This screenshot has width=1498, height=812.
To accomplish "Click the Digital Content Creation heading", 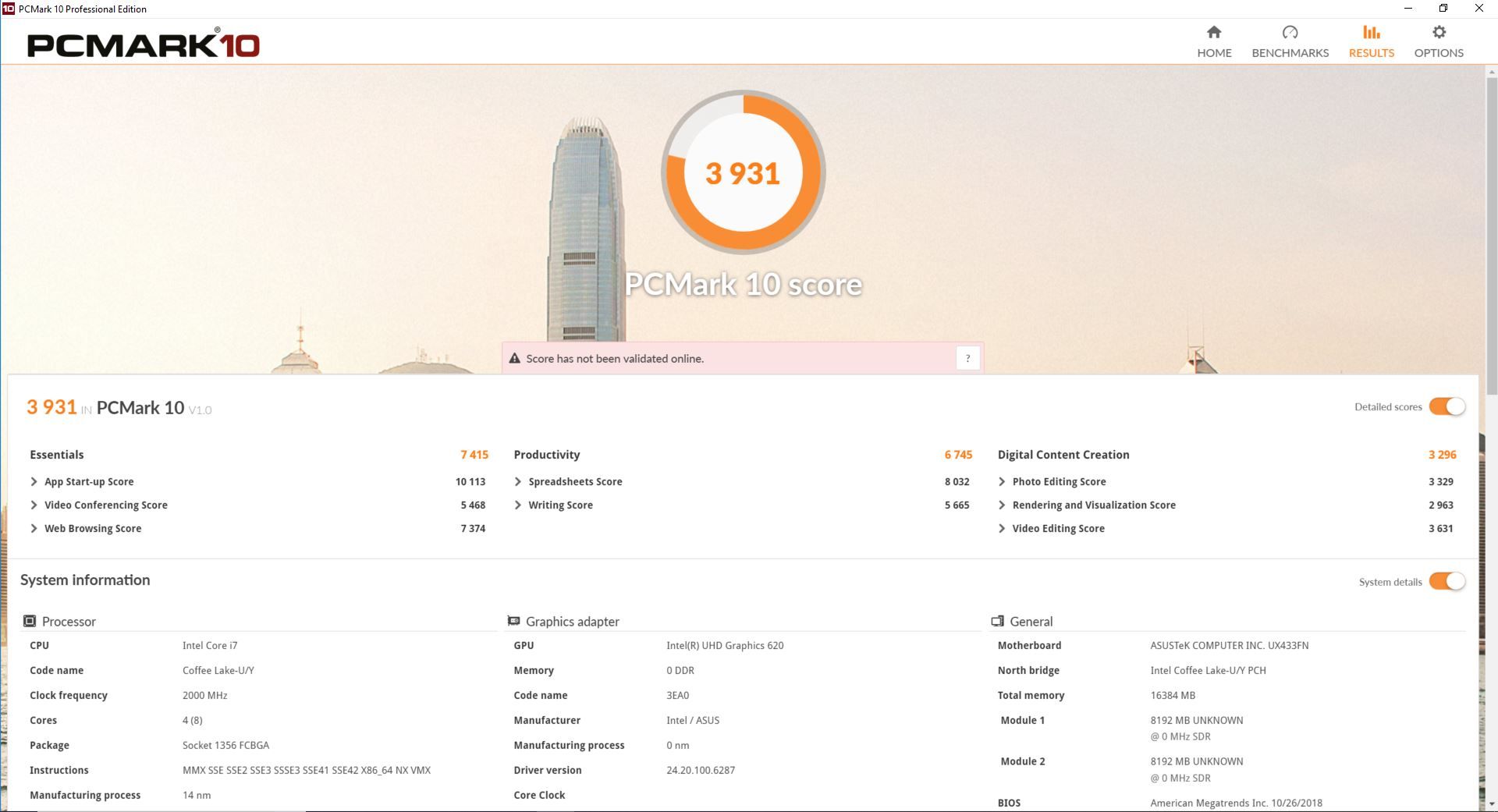I will 1063,455.
